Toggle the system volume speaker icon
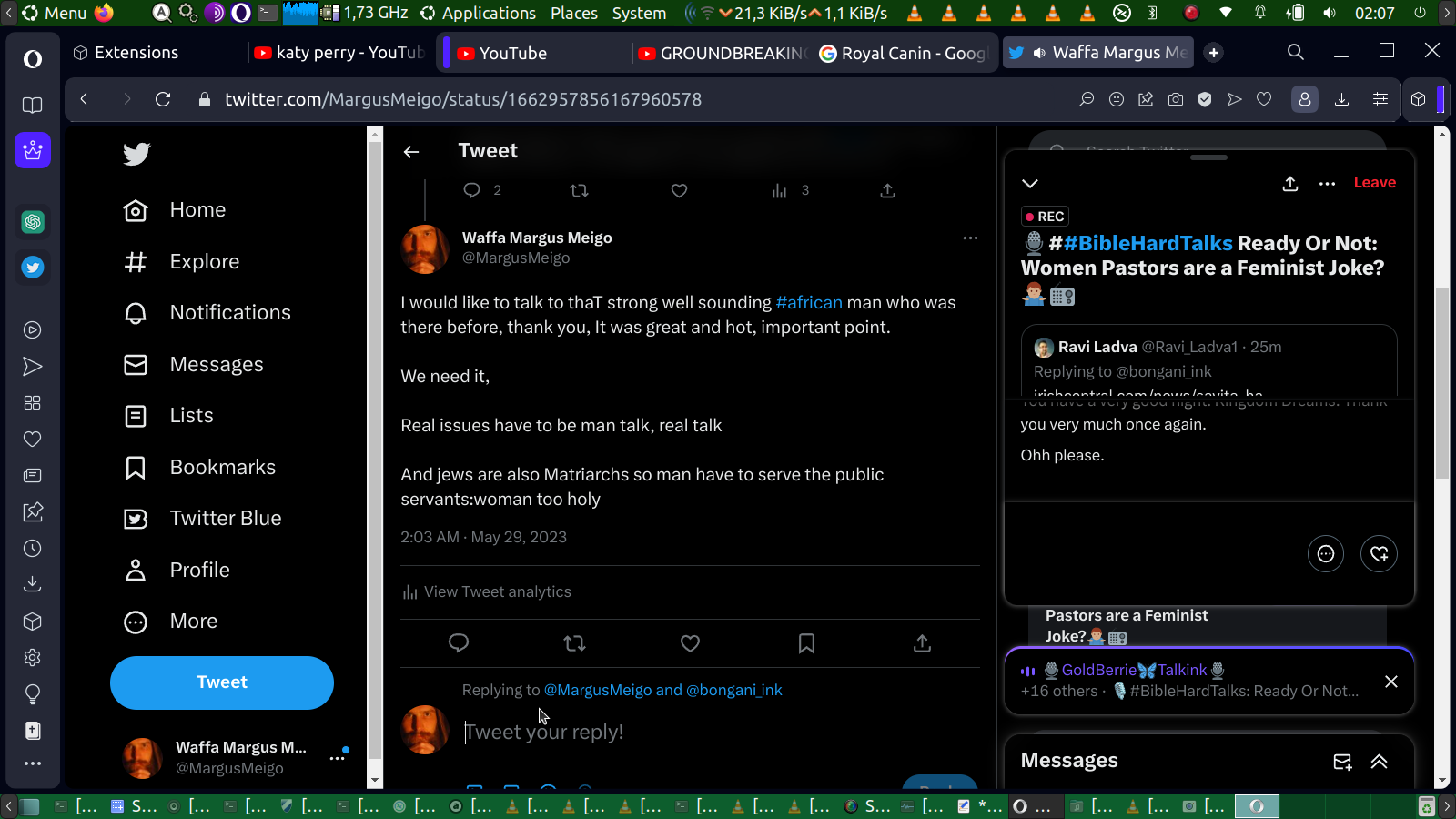This screenshot has height=819, width=1456. (1330, 13)
